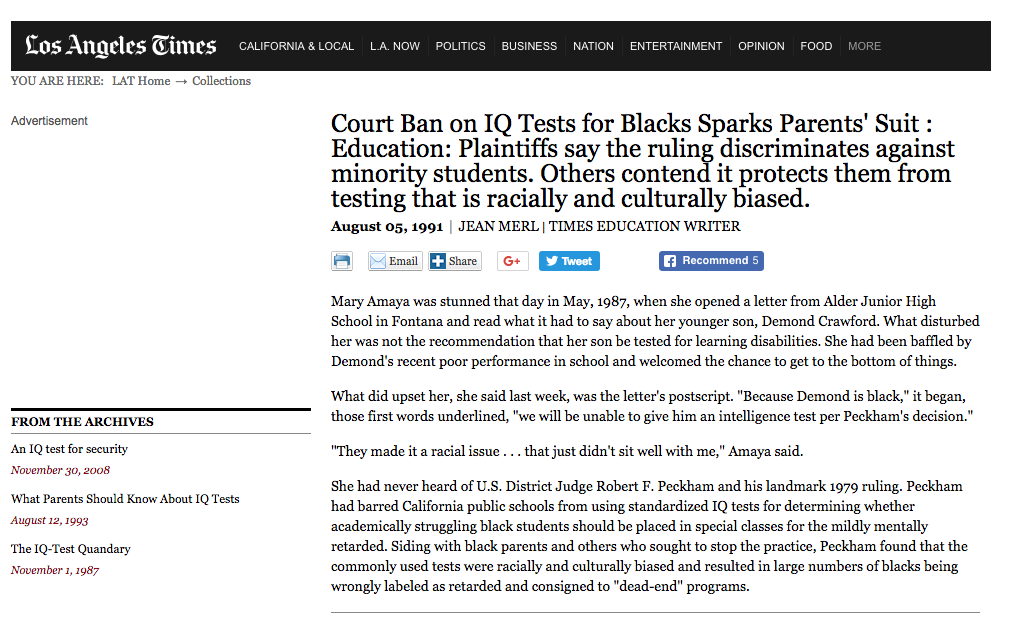The width and height of the screenshot is (1016, 623).
Task: Open the Entertainment section
Action: point(676,46)
